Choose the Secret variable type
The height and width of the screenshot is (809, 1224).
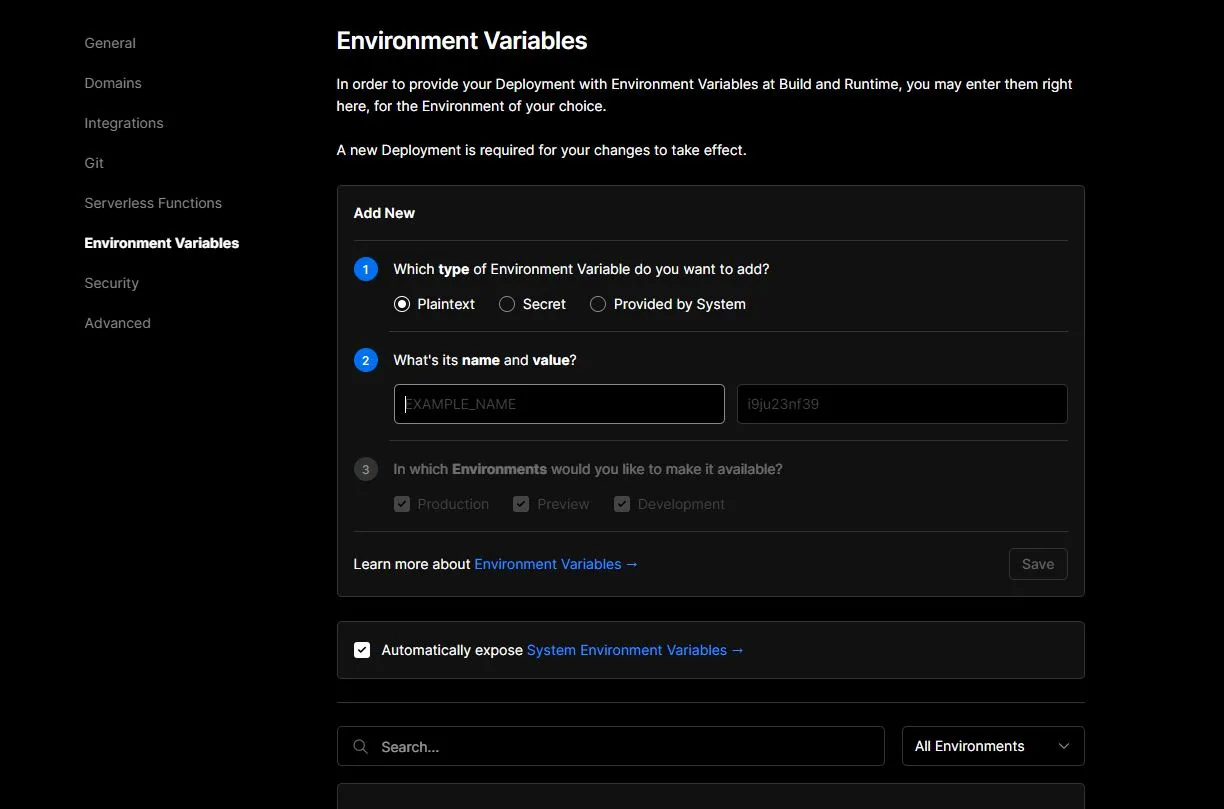point(507,304)
